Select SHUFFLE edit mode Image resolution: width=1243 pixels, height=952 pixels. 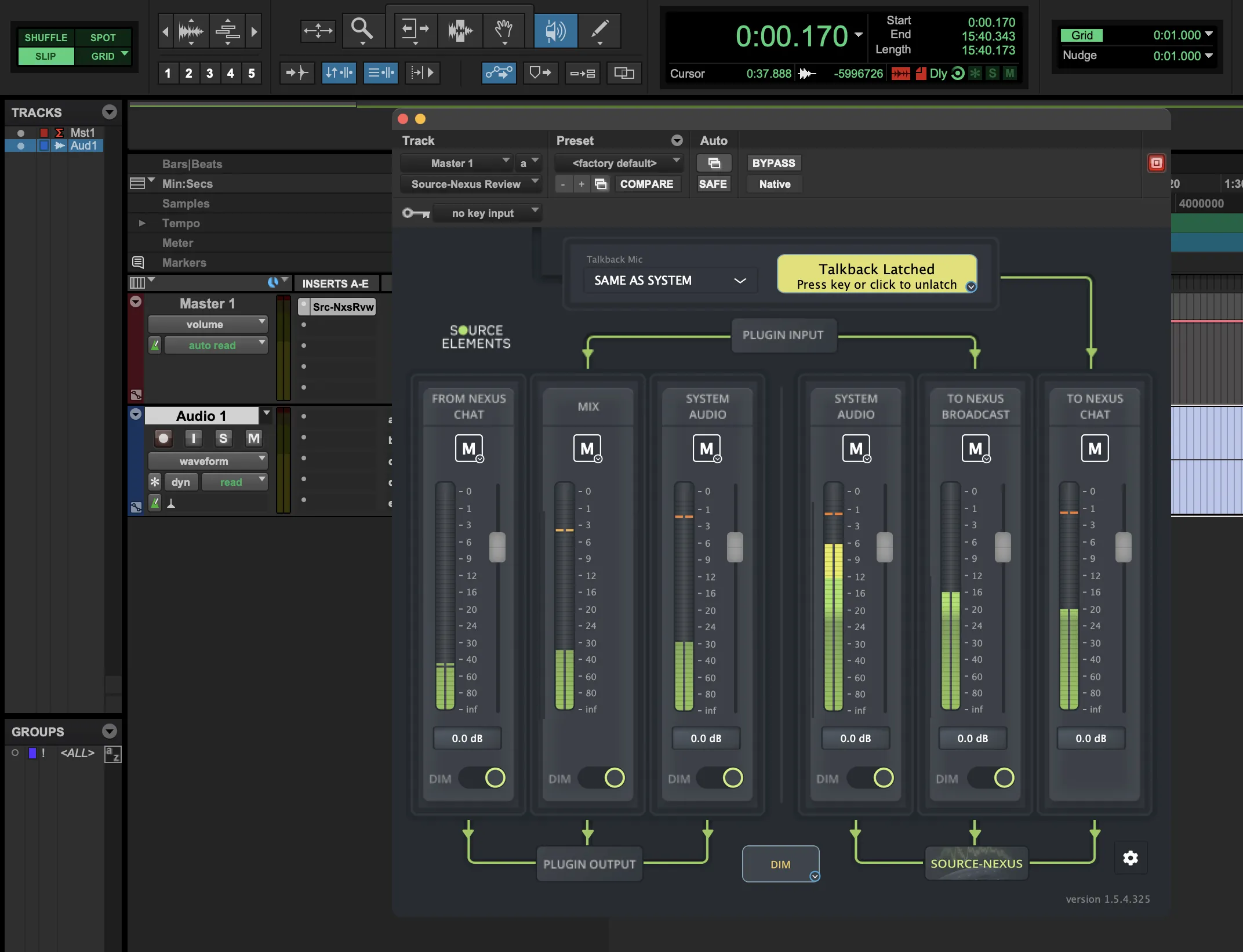[x=46, y=38]
